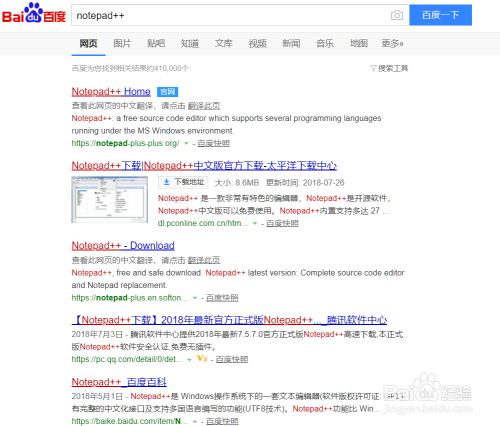Click the baike.baidu.com/item green URL
The height and width of the screenshot is (426, 500).
129,421
